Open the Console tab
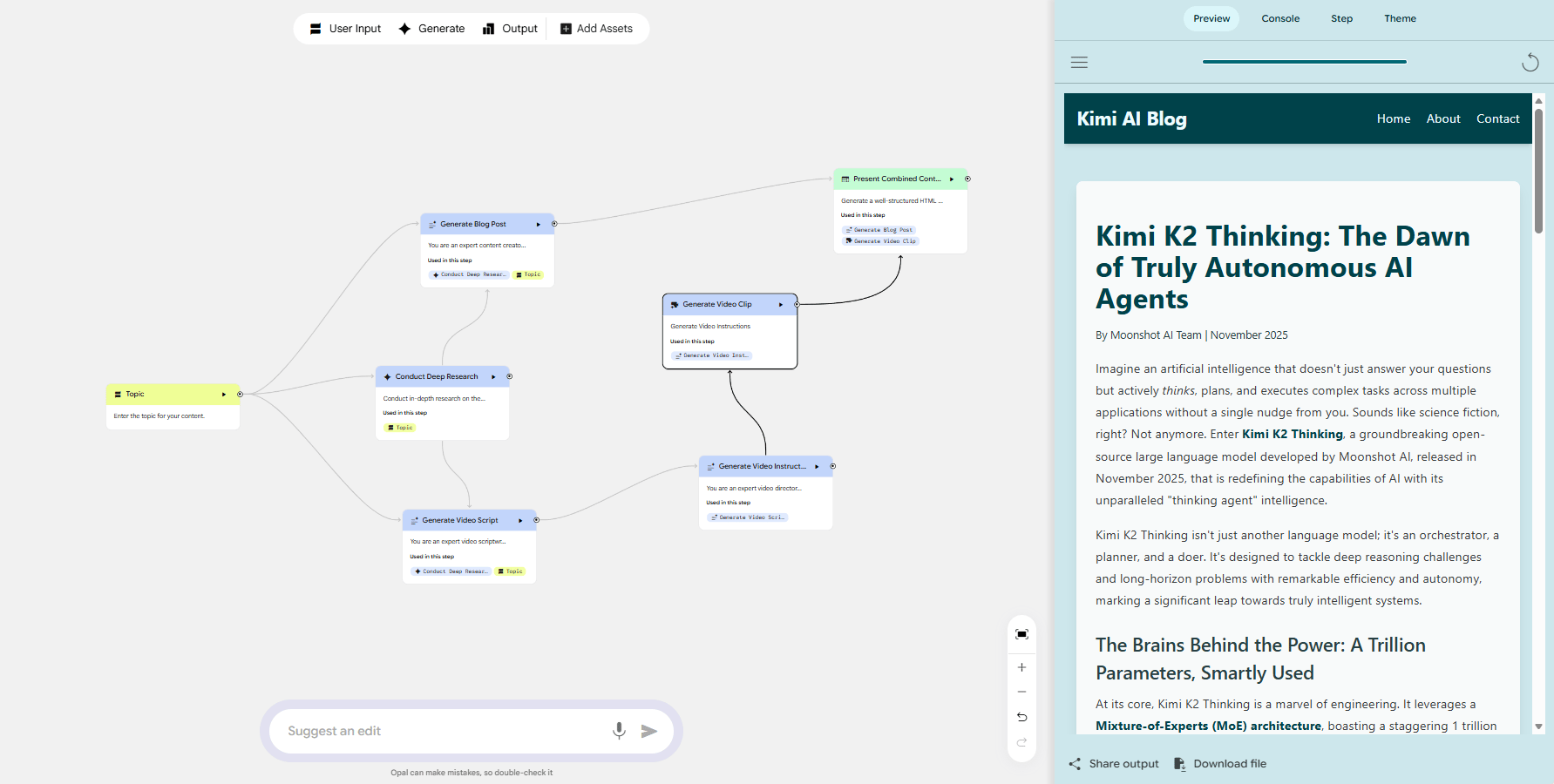 (1280, 18)
